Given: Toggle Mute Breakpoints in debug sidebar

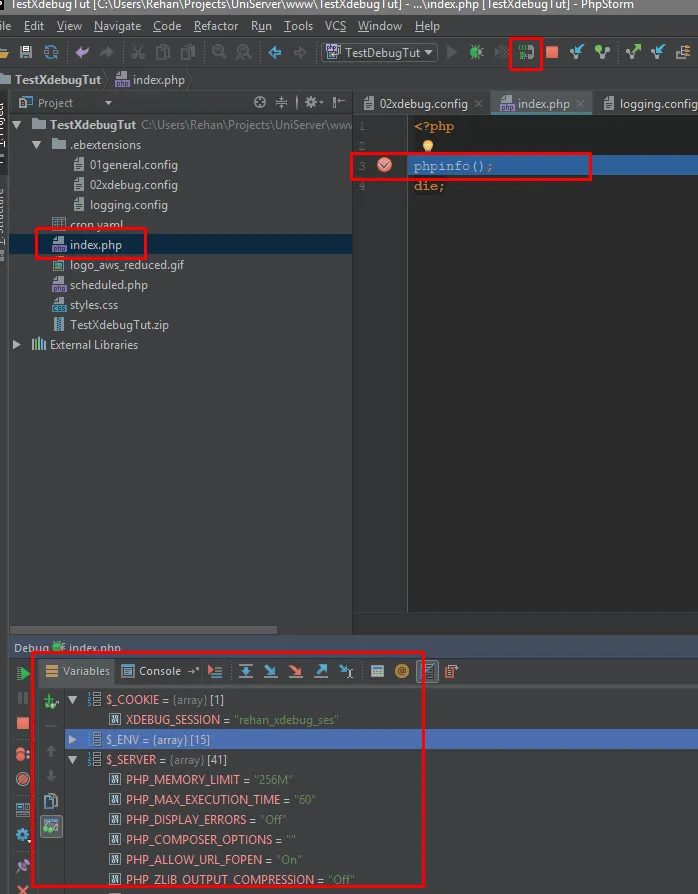Looking at the screenshot, I should [x=23, y=778].
